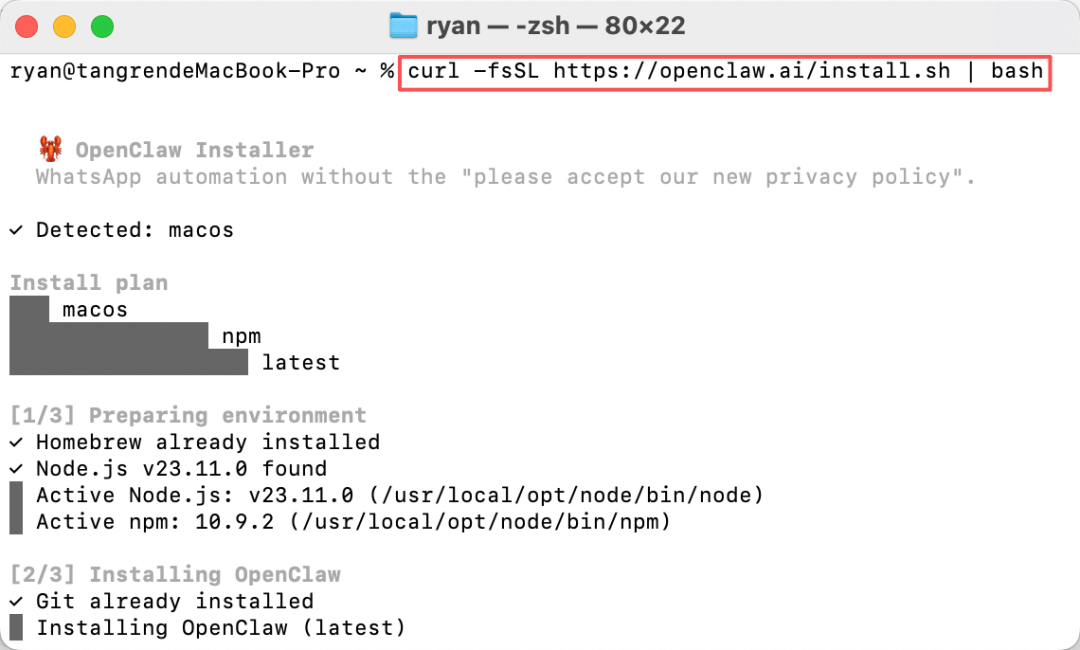Click the checkmark beside Node.js v23.11.0 found

tap(16, 469)
